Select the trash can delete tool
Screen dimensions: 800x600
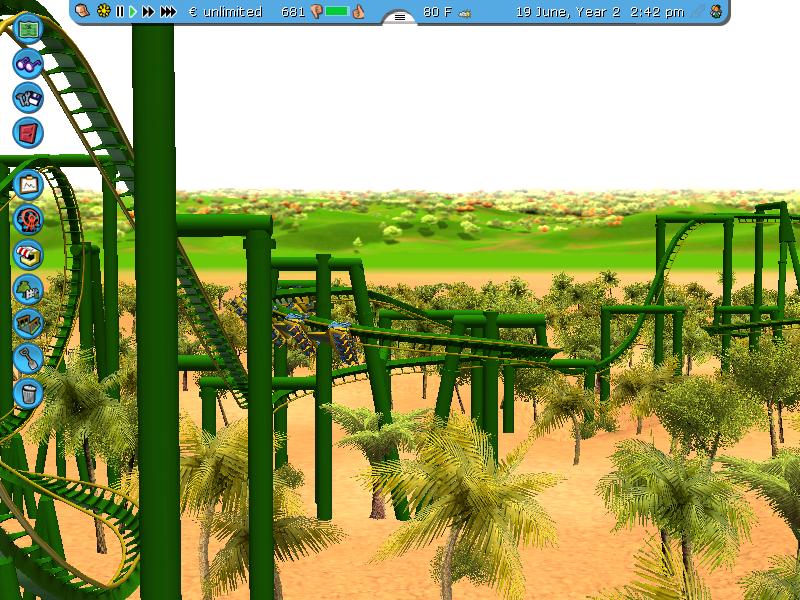click(x=28, y=393)
